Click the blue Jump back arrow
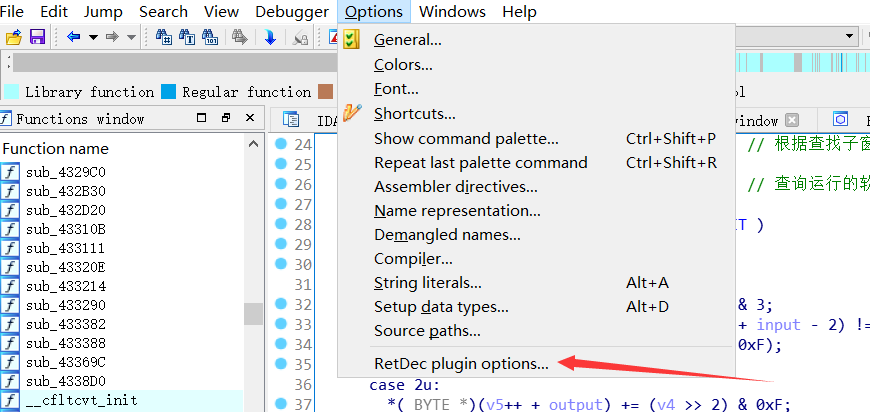Screen dimensions: 870x412 tap(74, 38)
